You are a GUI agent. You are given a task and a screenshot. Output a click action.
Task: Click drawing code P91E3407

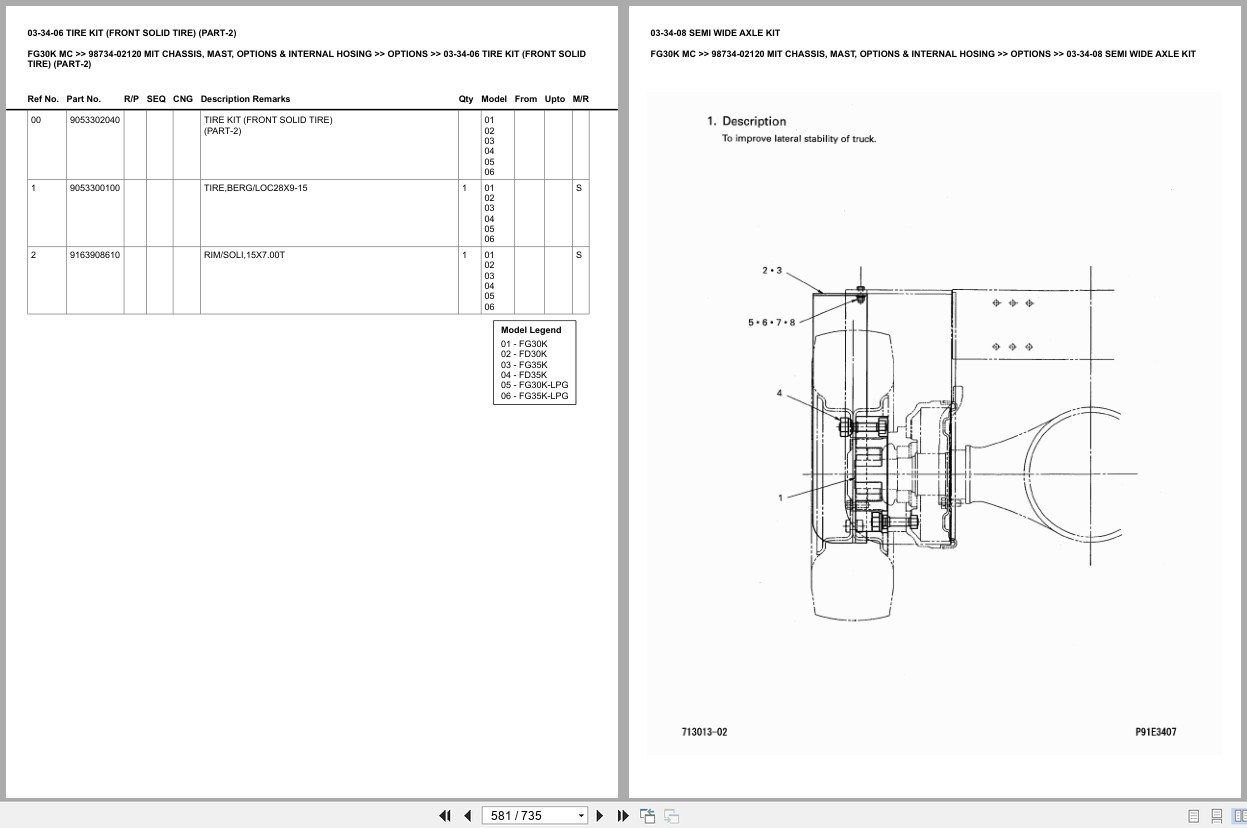click(x=1156, y=732)
